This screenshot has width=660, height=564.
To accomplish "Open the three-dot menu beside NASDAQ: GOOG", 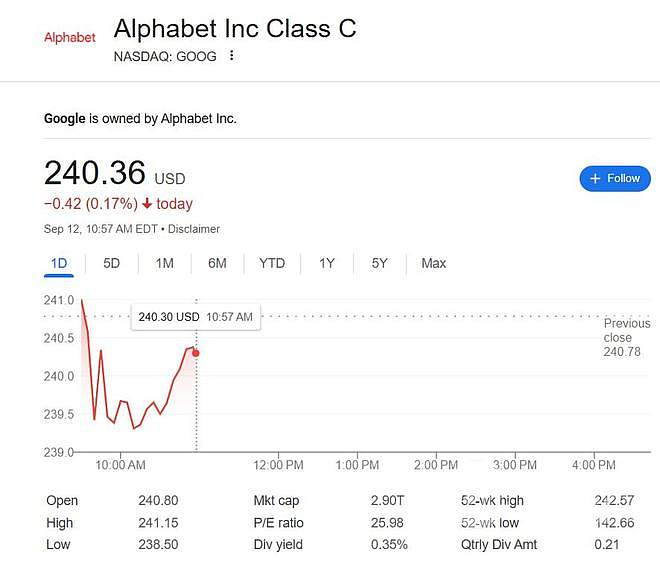I will [232, 56].
